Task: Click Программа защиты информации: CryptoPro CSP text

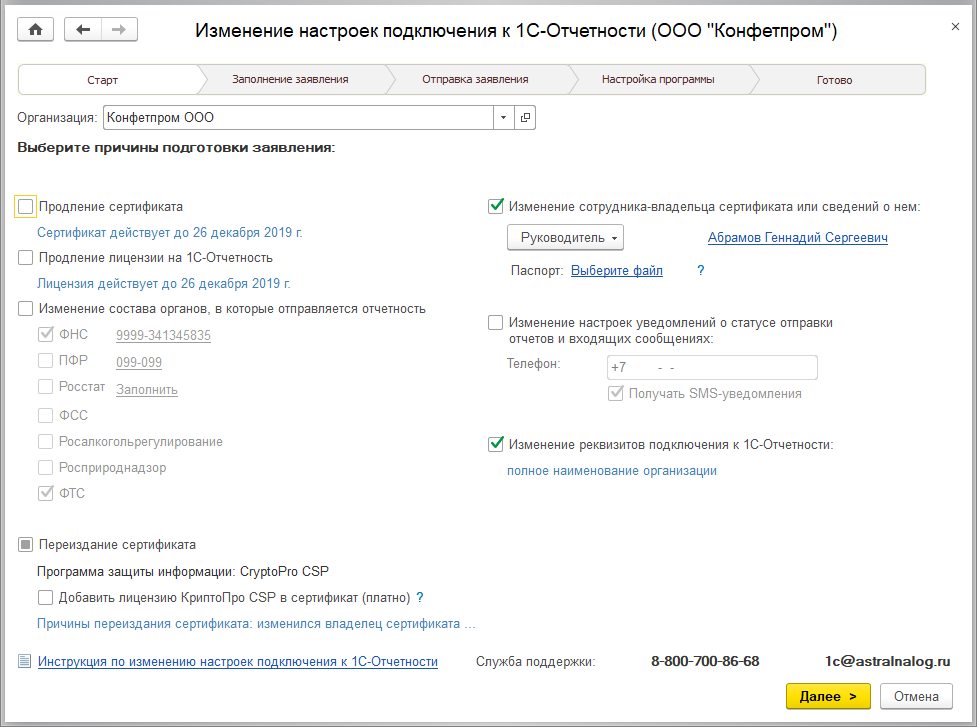Action: [x=183, y=571]
